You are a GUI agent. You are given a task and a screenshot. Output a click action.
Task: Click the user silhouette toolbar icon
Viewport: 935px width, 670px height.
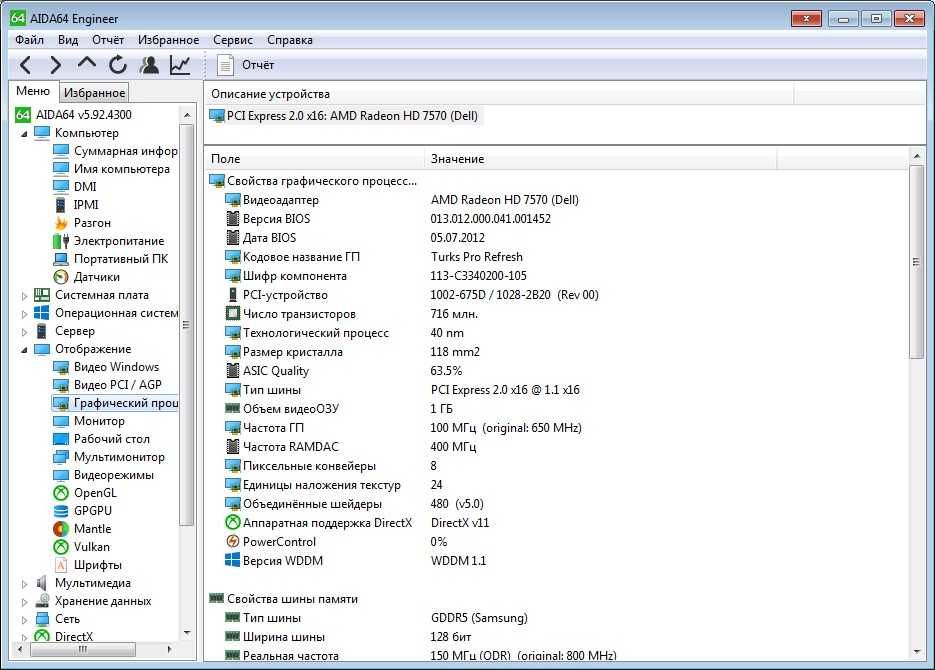pyautogui.click(x=149, y=64)
